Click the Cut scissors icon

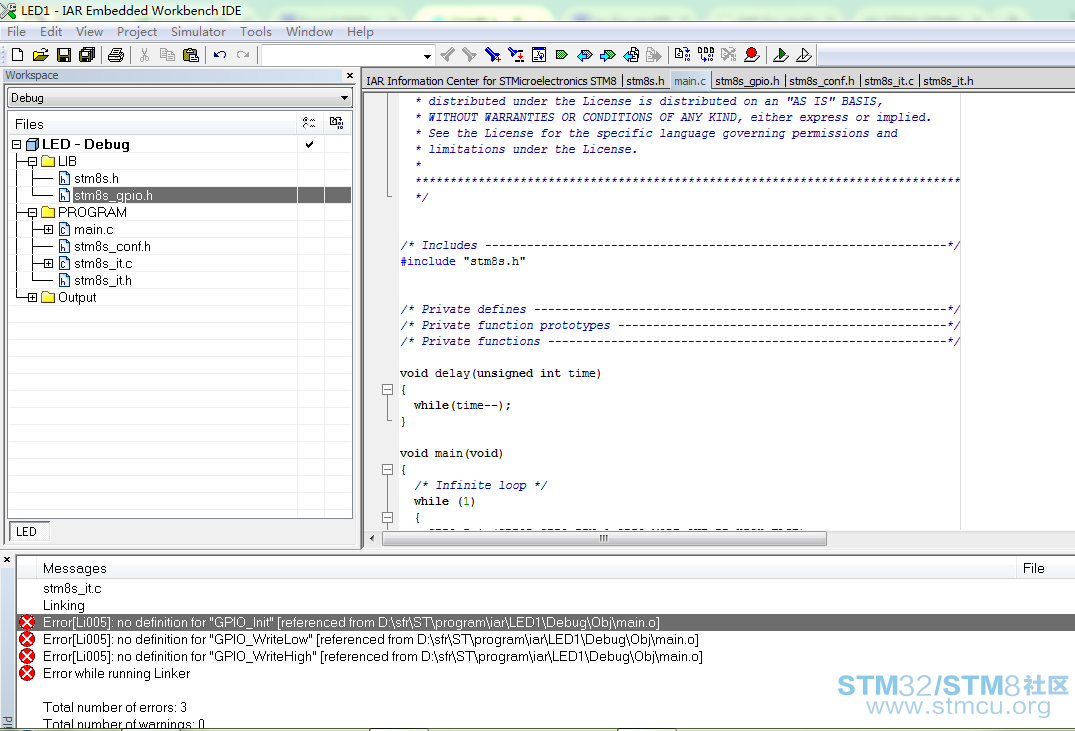tap(144, 55)
